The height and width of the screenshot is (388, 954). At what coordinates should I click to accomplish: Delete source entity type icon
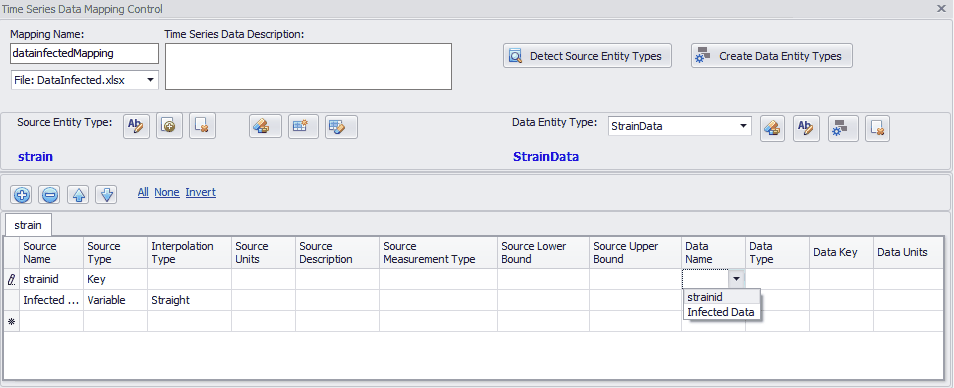click(x=202, y=126)
